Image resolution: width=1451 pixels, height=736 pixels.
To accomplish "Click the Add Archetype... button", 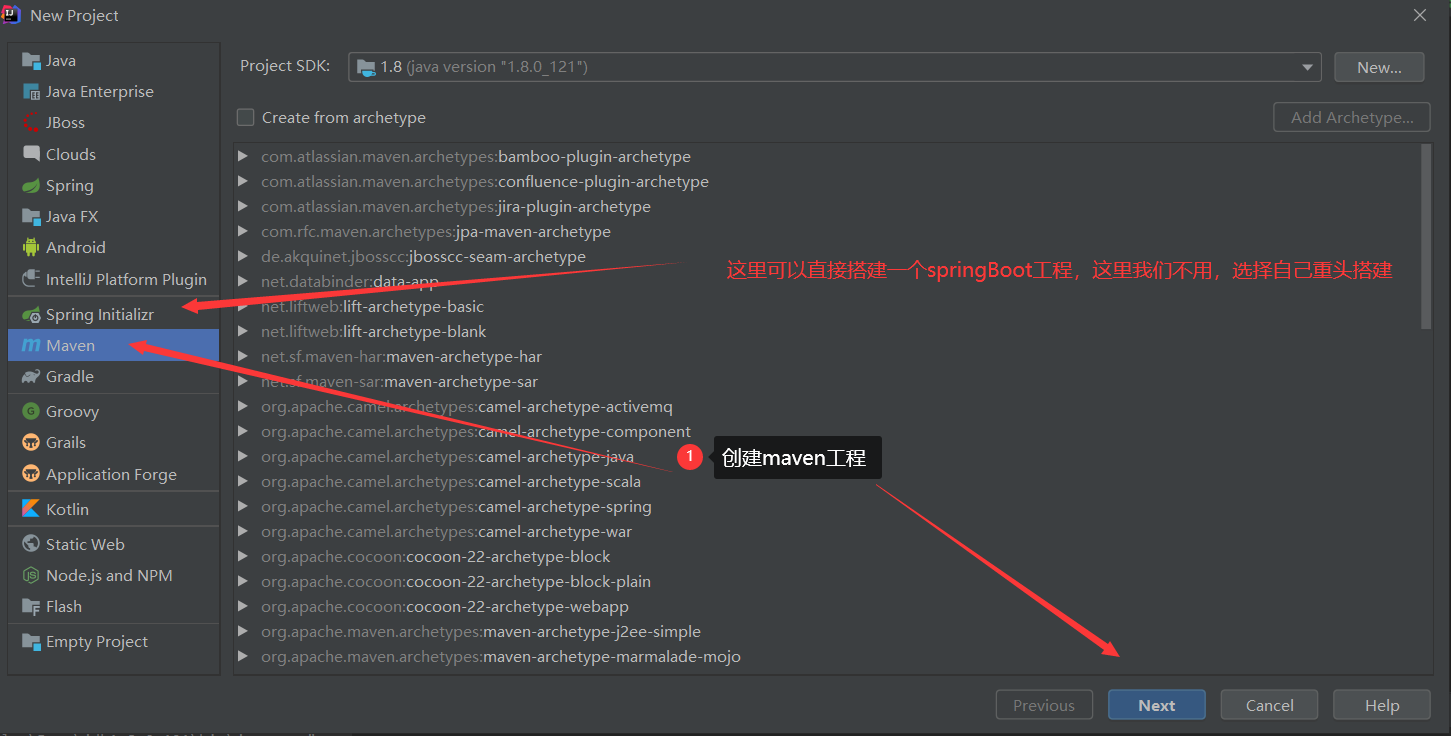I will [1352, 117].
